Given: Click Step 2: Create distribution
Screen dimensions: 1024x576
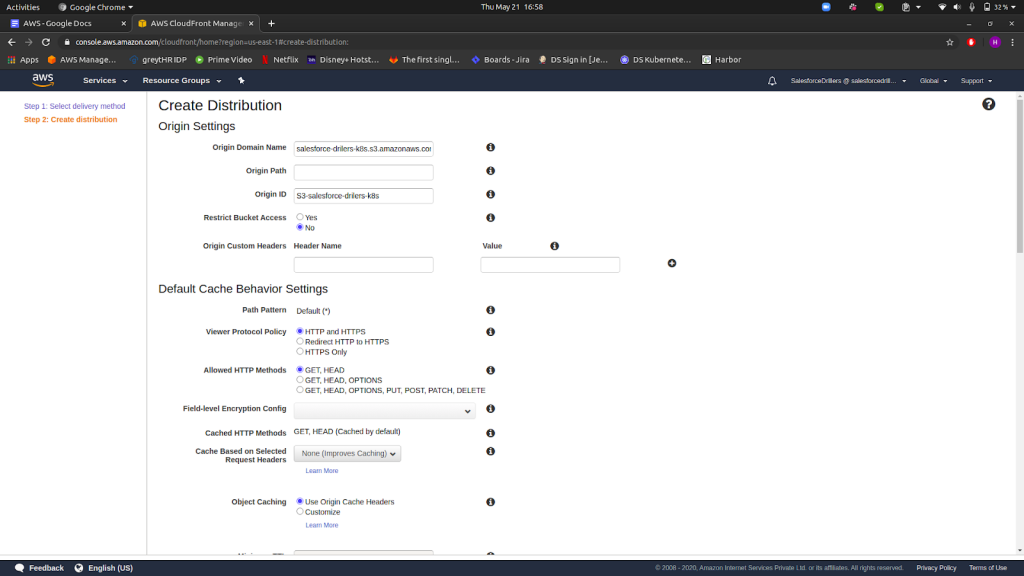Looking at the screenshot, I should tap(71, 120).
